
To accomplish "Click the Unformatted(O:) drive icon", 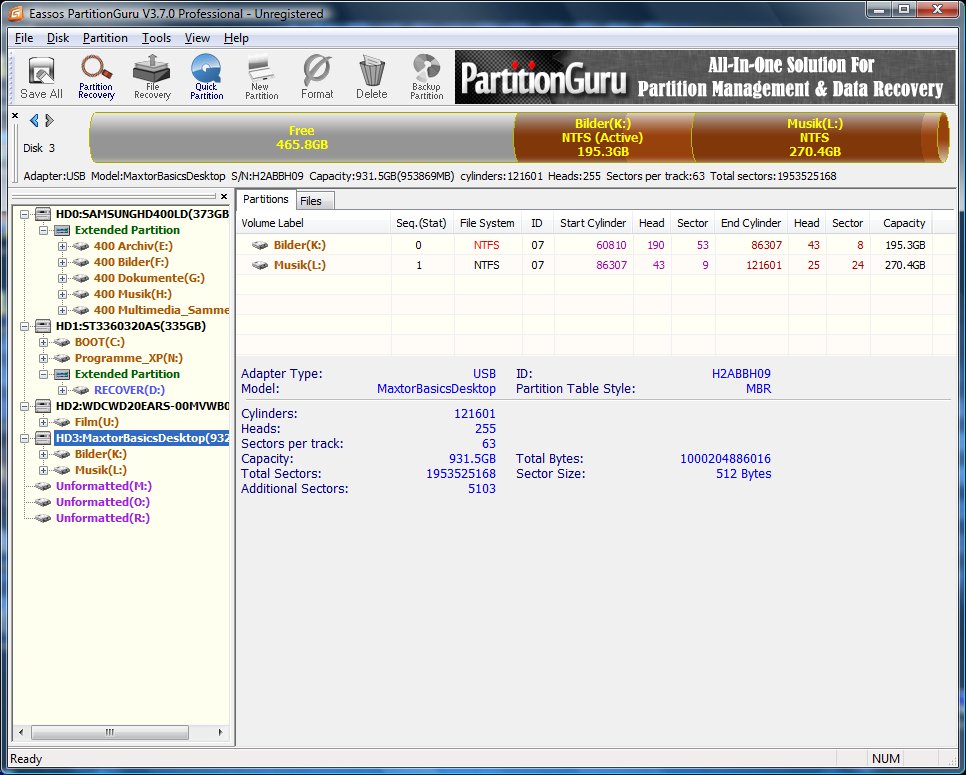I will point(43,502).
